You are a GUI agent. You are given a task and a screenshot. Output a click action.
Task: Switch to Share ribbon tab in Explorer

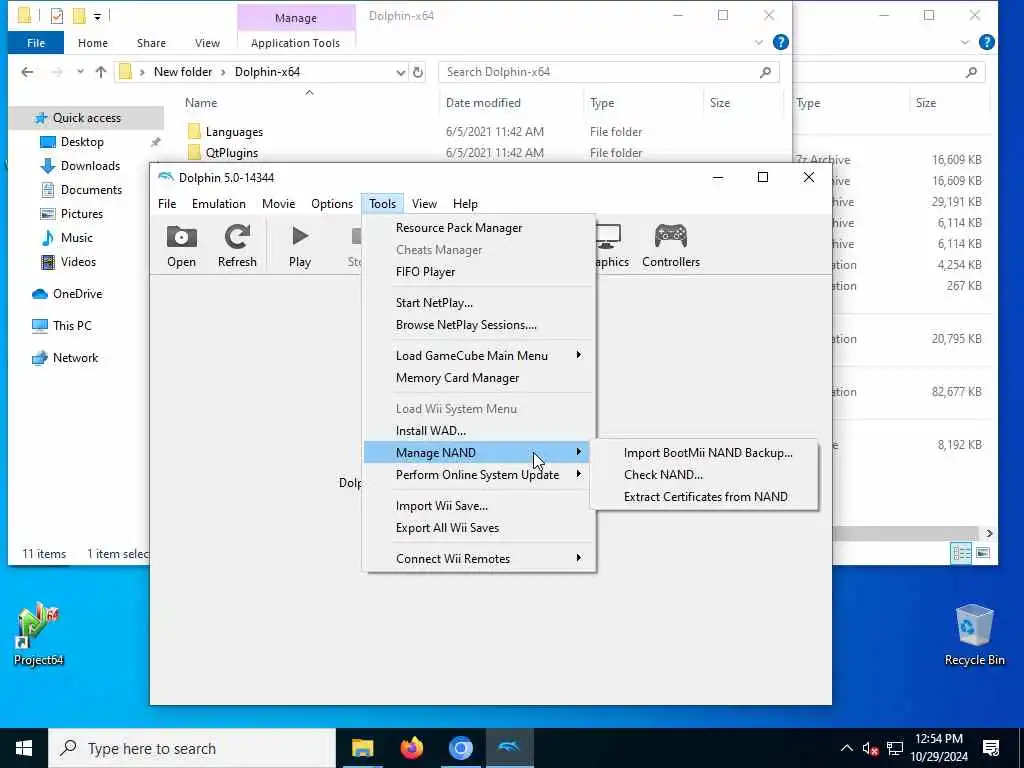pos(151,43)
